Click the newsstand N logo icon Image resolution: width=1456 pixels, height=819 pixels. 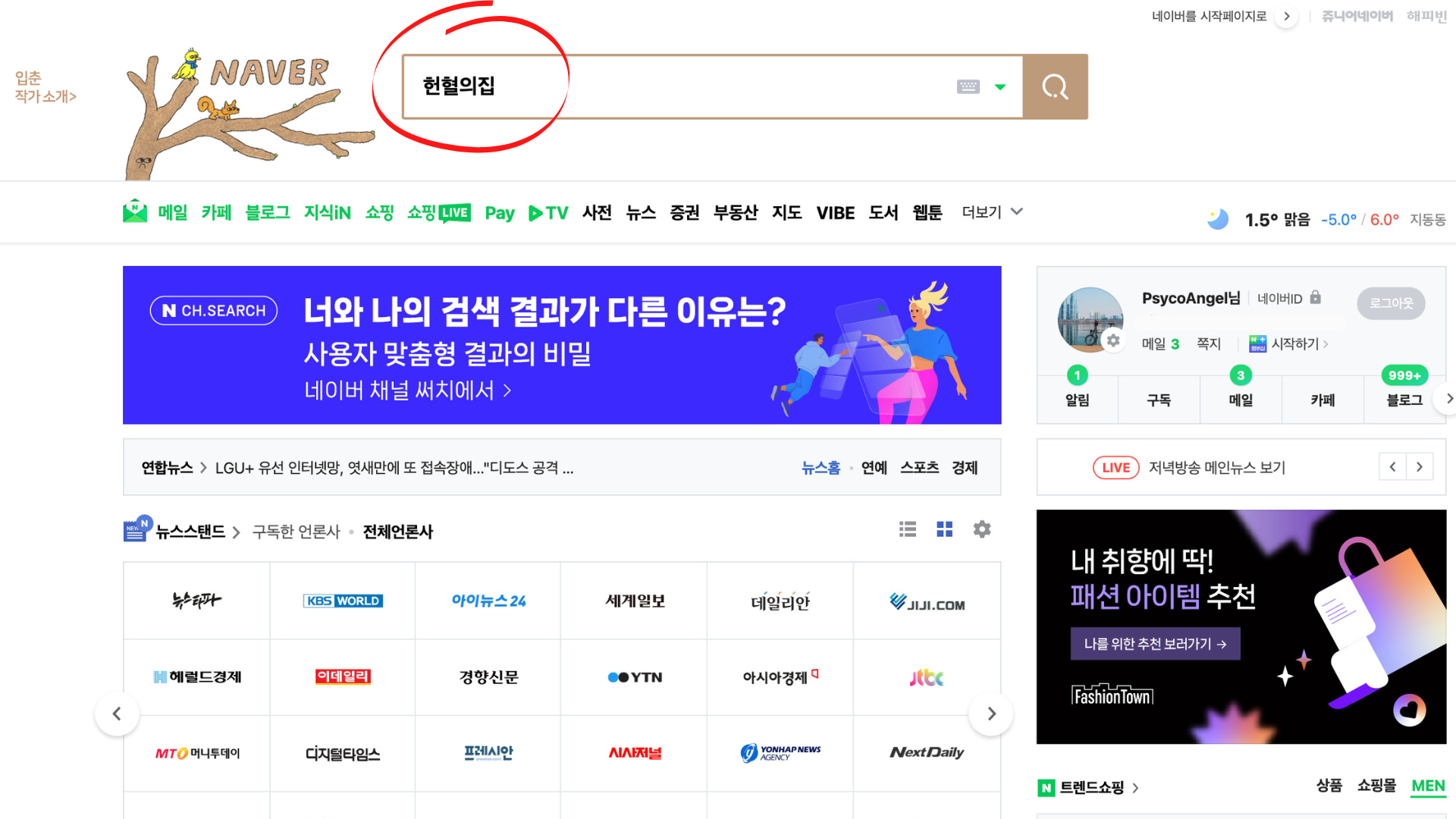[135, 529]
